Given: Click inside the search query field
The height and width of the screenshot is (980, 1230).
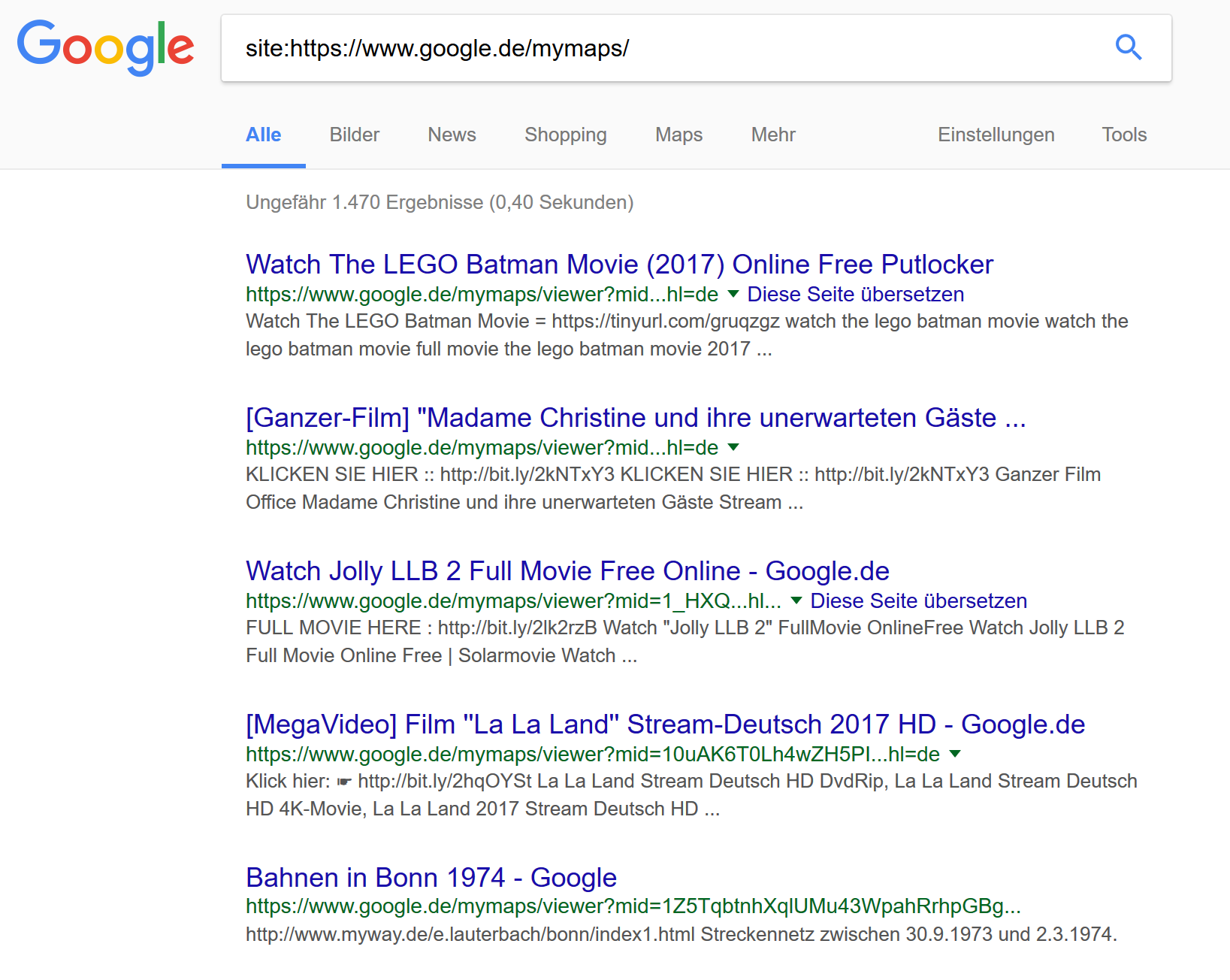Looking at the screenshot, I should click(661, 48).
